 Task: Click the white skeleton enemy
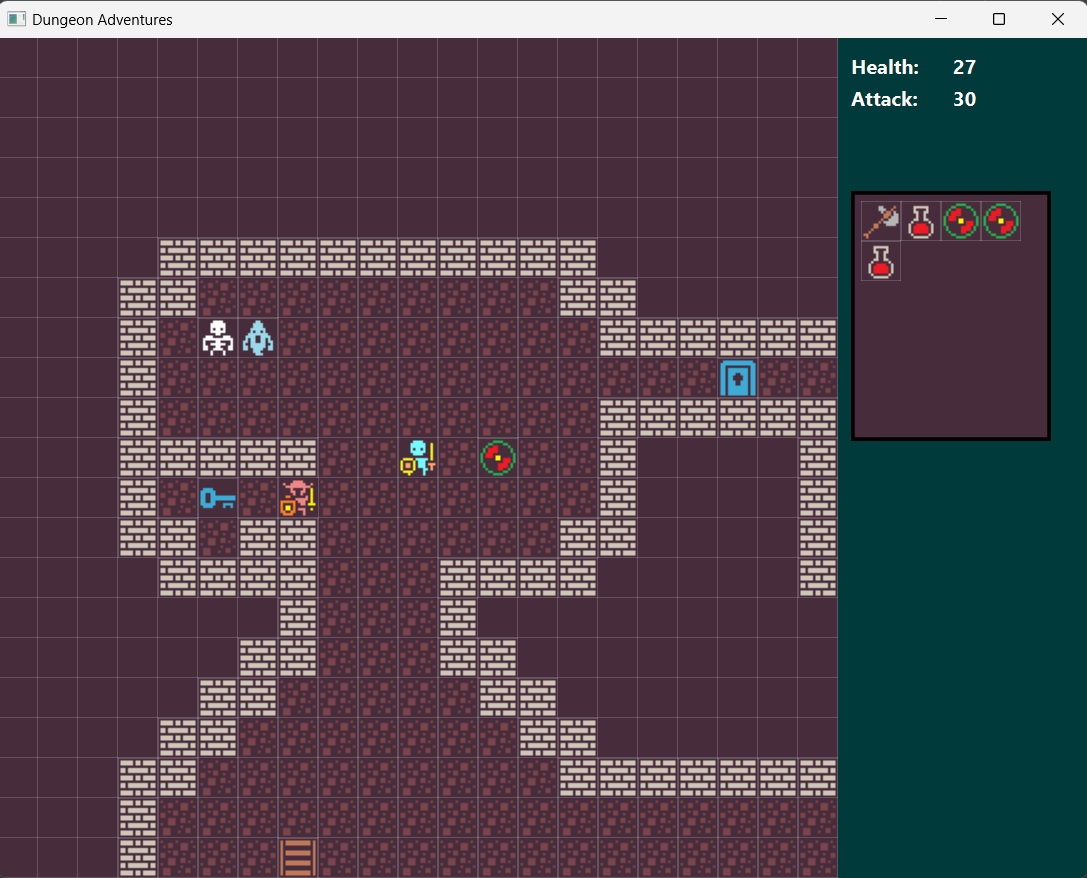coord(217,338)
